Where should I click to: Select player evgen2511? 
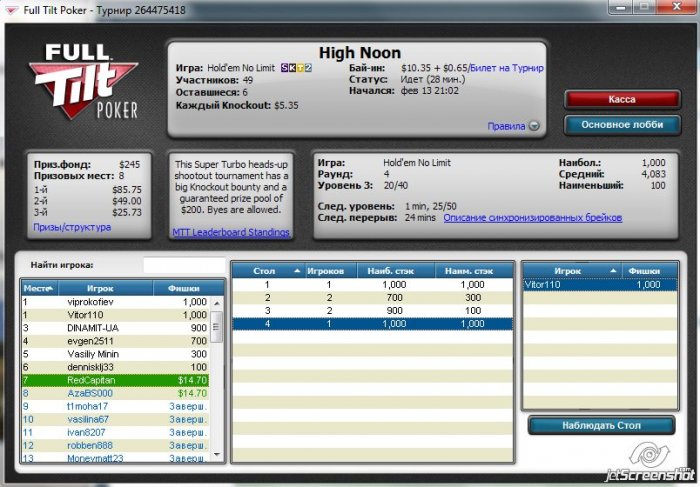coord(115,341)
